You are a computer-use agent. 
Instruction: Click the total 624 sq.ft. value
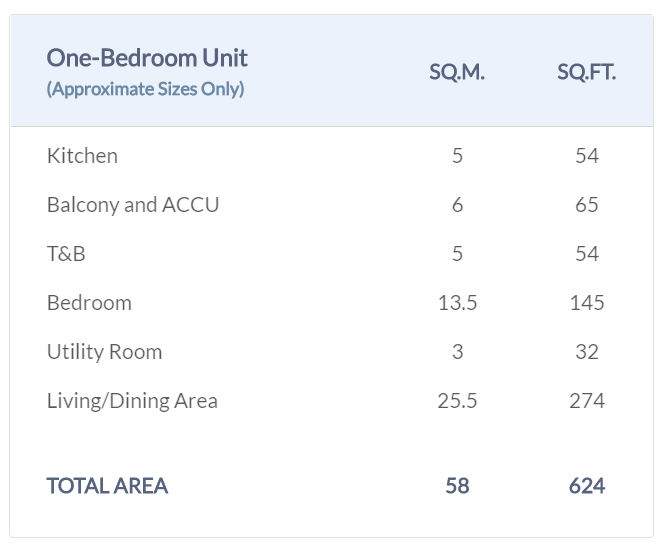587,486
